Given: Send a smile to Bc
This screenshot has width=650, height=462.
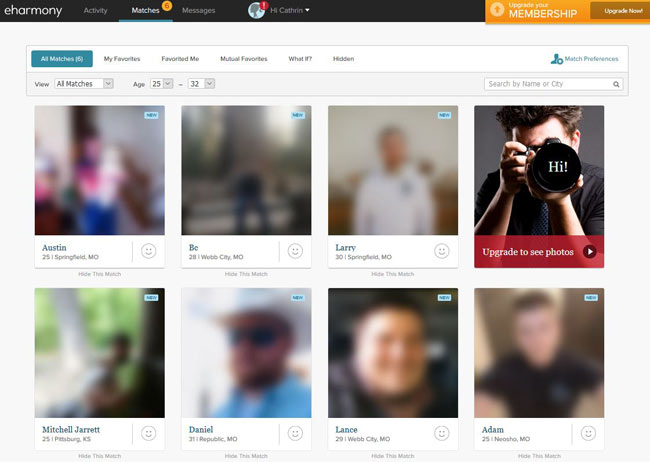Looking at the screenshot, I should click(295, 251).
